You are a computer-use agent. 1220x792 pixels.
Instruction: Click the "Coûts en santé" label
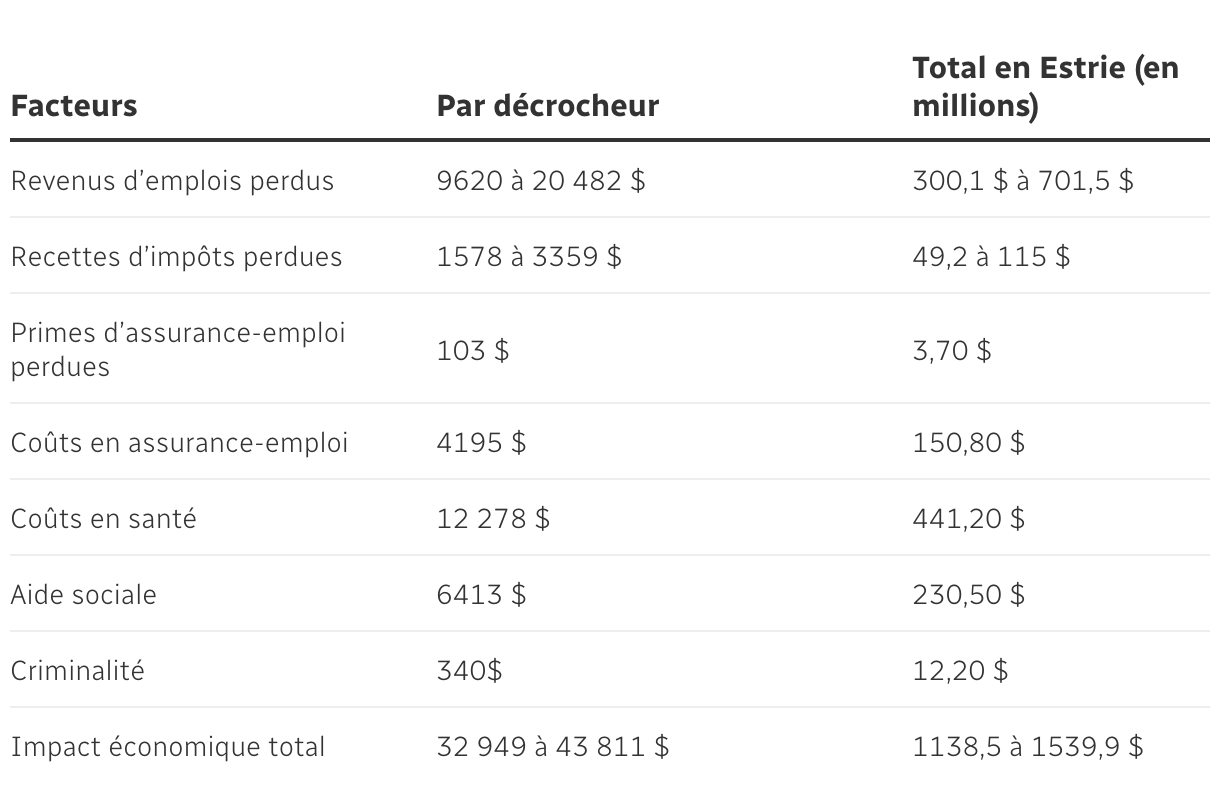(103, 519)
